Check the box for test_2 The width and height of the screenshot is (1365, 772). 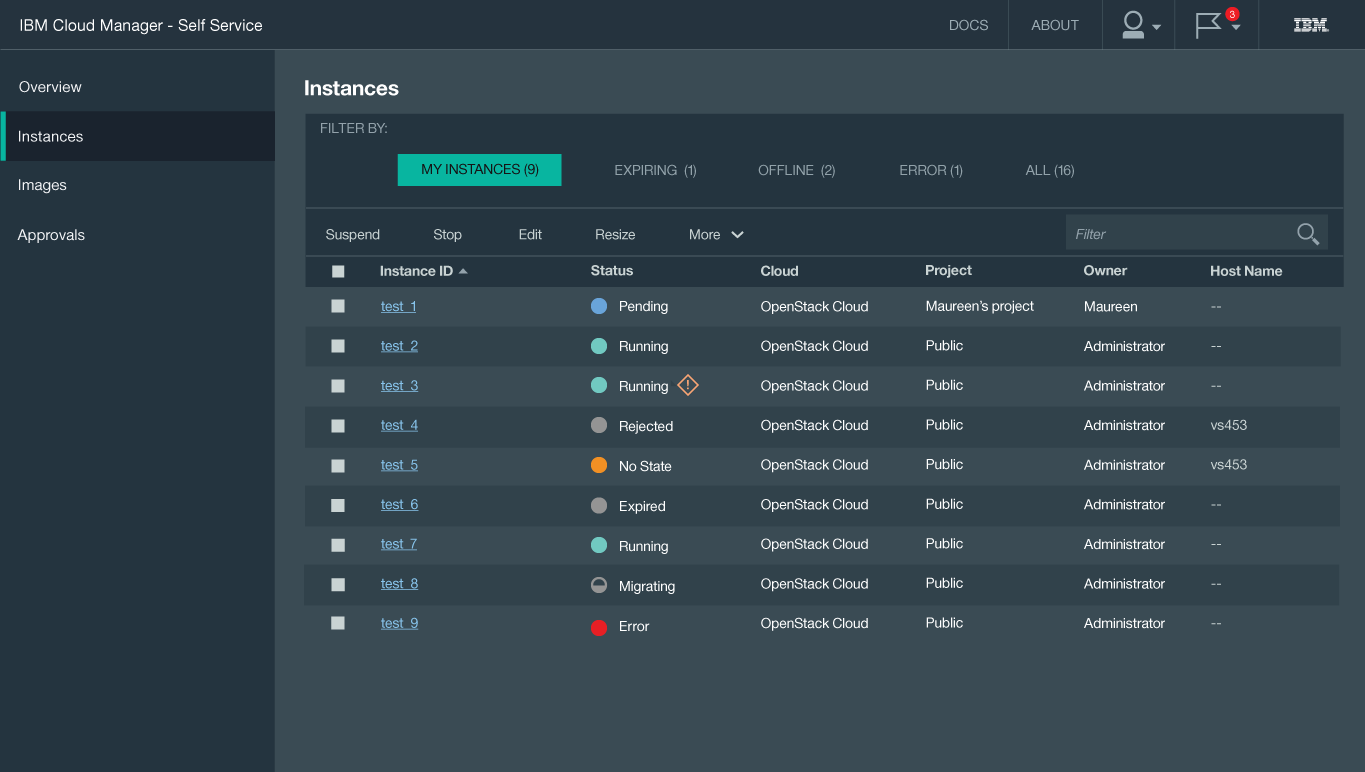[338, 346]
